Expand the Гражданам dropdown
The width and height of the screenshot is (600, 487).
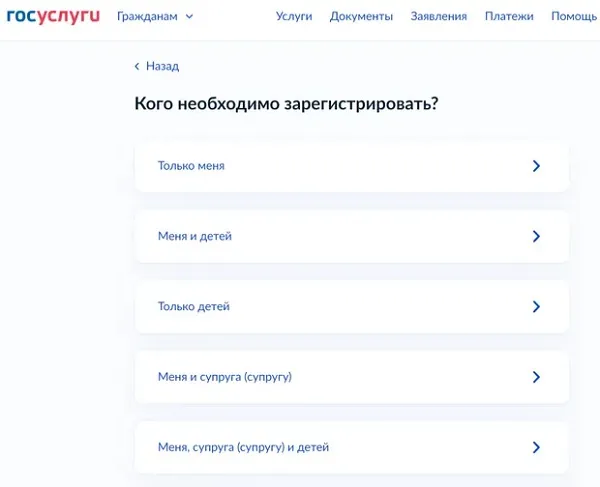pos(155,16)
